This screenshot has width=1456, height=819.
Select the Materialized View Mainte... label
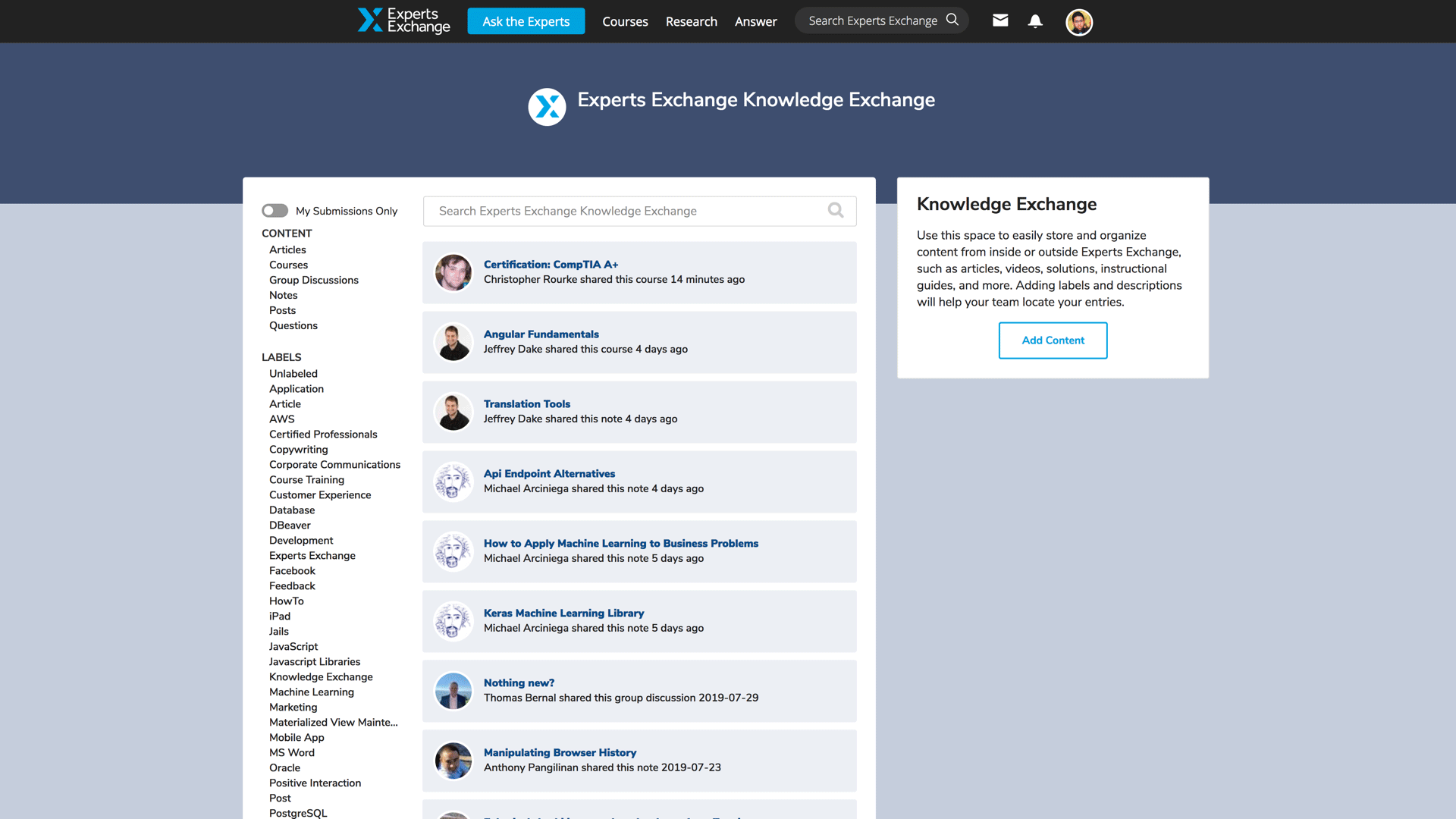333,723
